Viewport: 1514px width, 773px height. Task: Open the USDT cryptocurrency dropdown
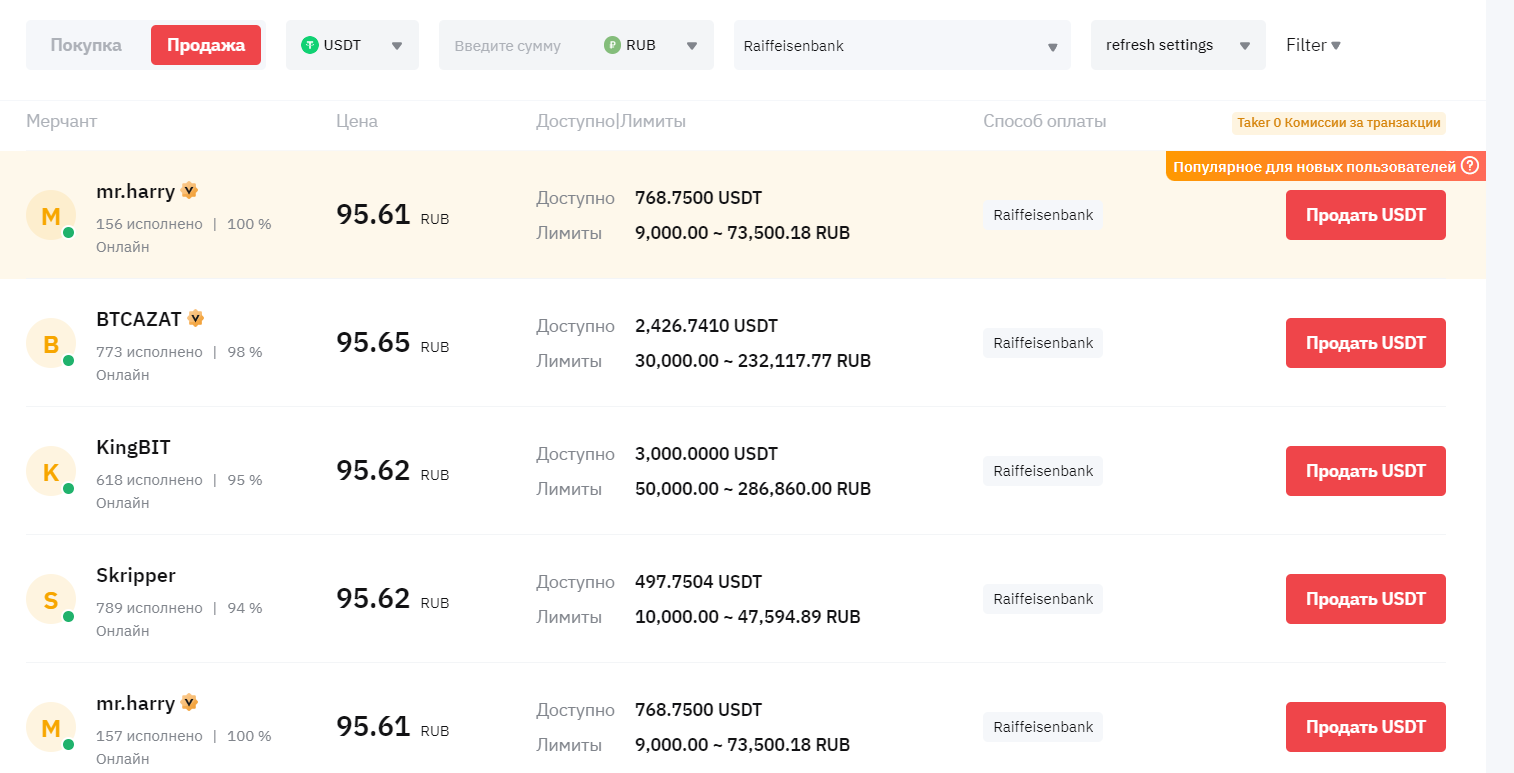click(x=352, y=45)
